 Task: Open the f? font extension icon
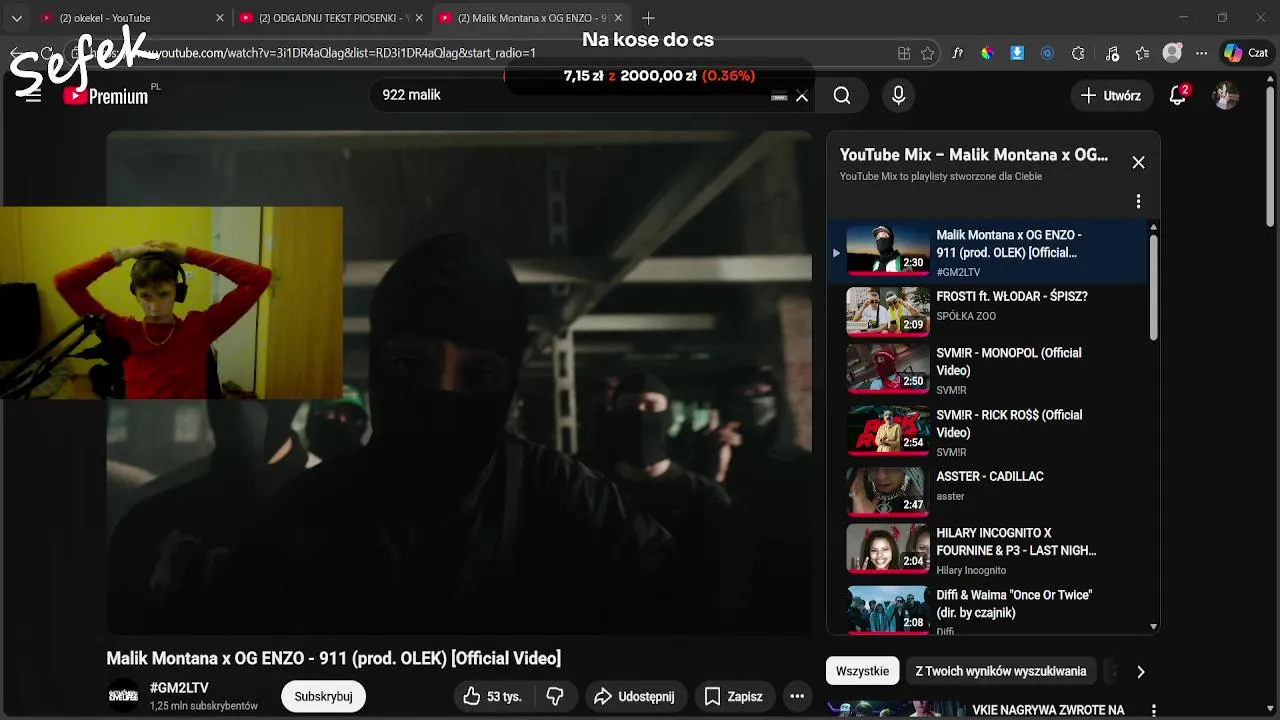click(x=957, y=54)
